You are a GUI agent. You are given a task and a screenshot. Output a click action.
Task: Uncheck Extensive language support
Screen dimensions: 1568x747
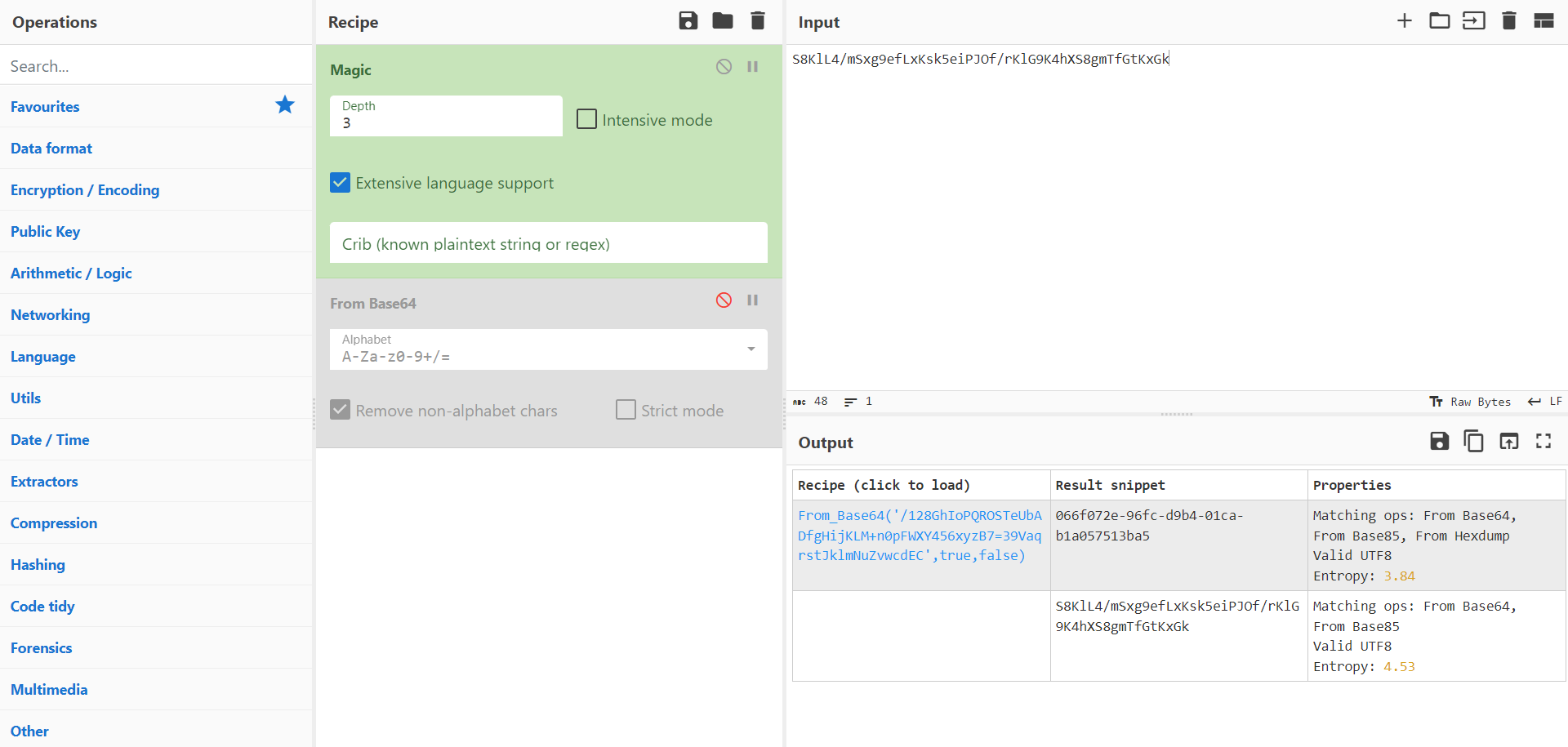341,183
